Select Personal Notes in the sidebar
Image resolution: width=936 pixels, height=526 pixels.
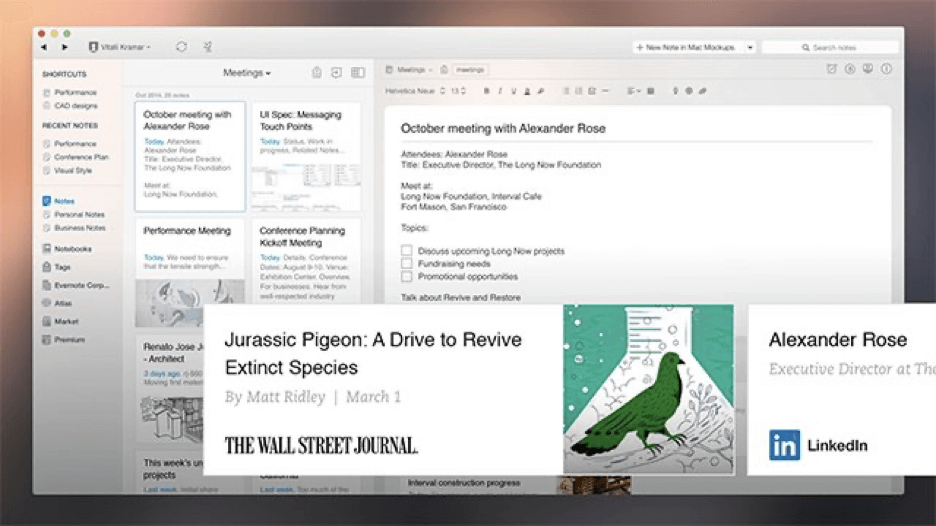point(74,214)
